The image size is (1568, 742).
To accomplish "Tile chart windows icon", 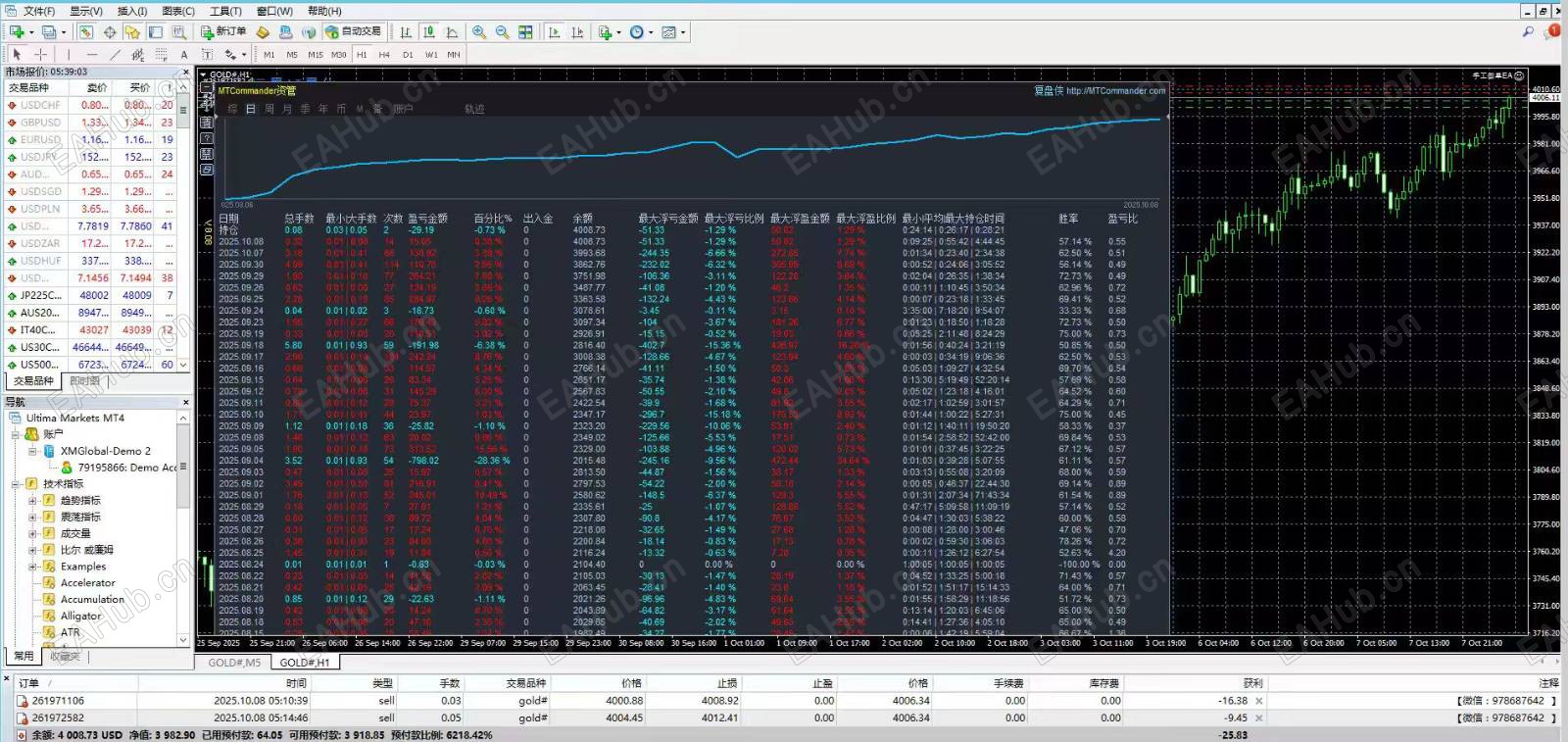I will pyautogui.click(x=525, y=32).
